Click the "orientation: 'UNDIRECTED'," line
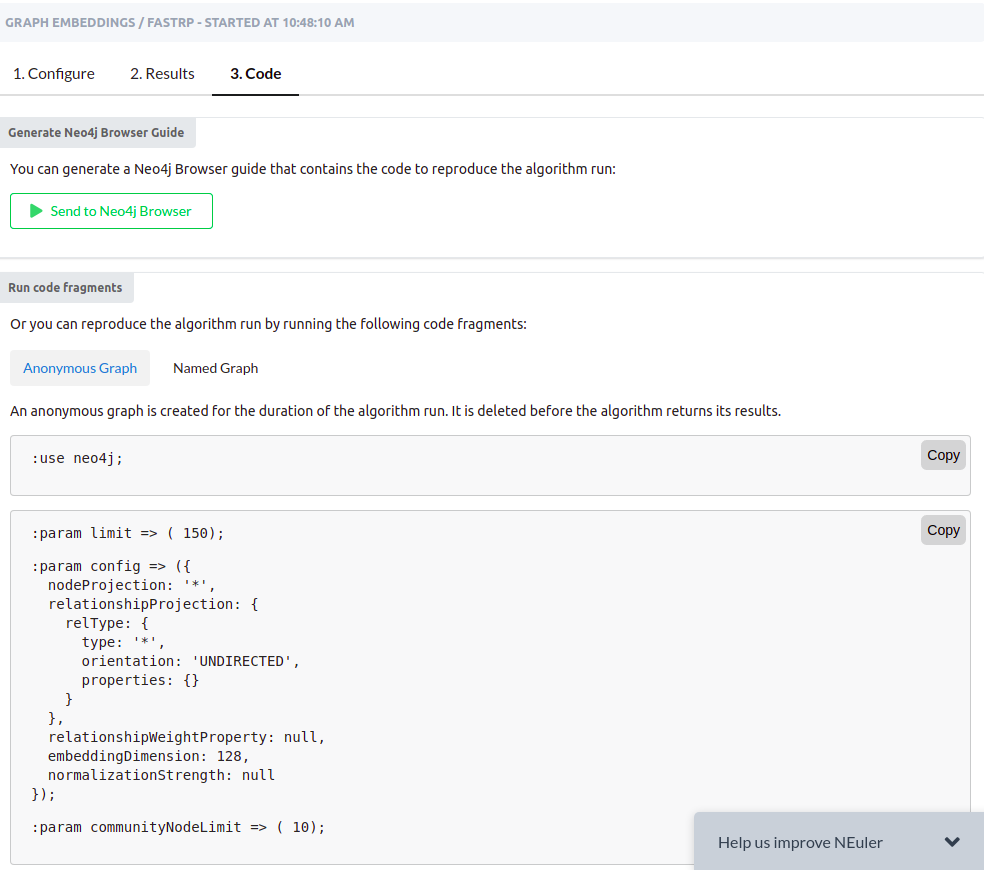The image size is (984, 870). tap(190, 661)
